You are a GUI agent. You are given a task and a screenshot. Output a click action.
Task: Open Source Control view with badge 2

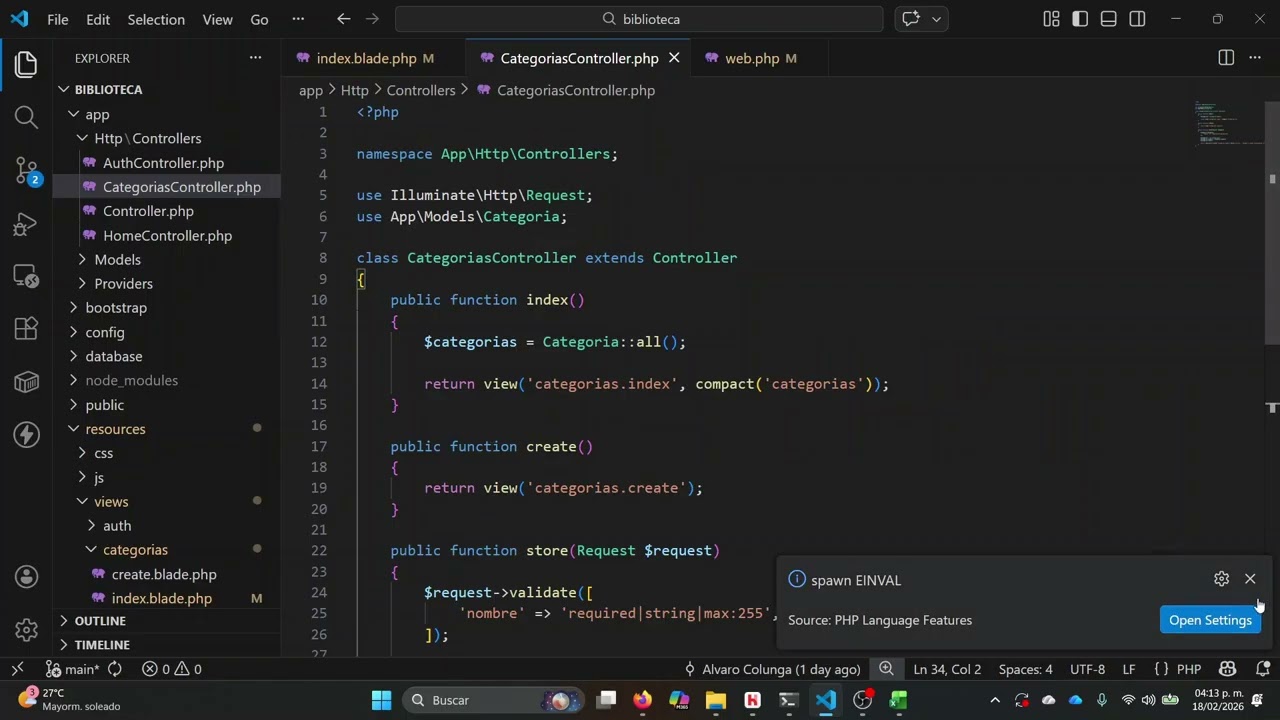click(26, 171)
